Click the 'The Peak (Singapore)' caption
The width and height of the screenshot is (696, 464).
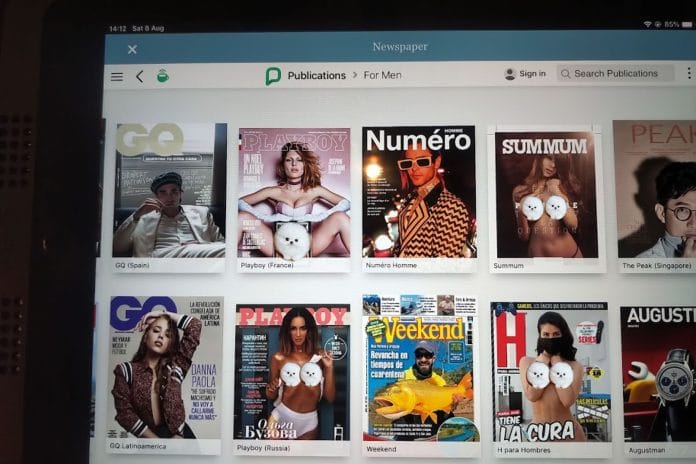point(656,266)
